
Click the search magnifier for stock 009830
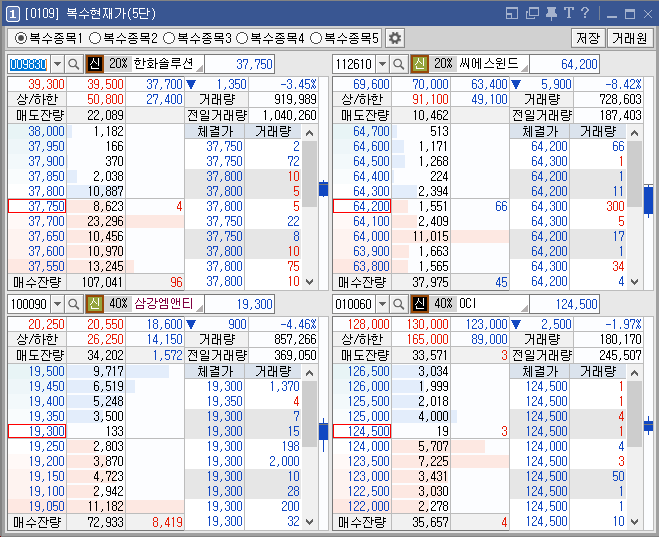(x=74, y=64)
